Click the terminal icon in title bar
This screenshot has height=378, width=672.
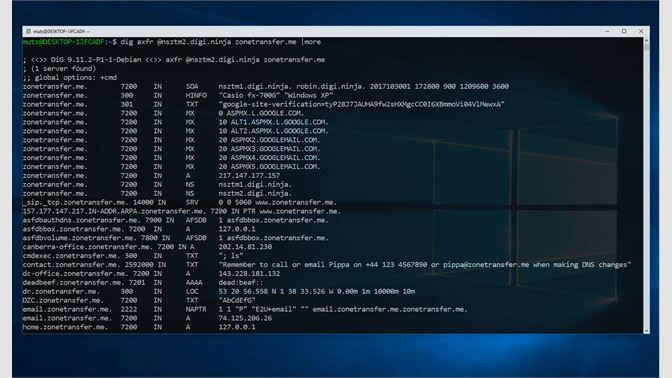click(28, 31)
